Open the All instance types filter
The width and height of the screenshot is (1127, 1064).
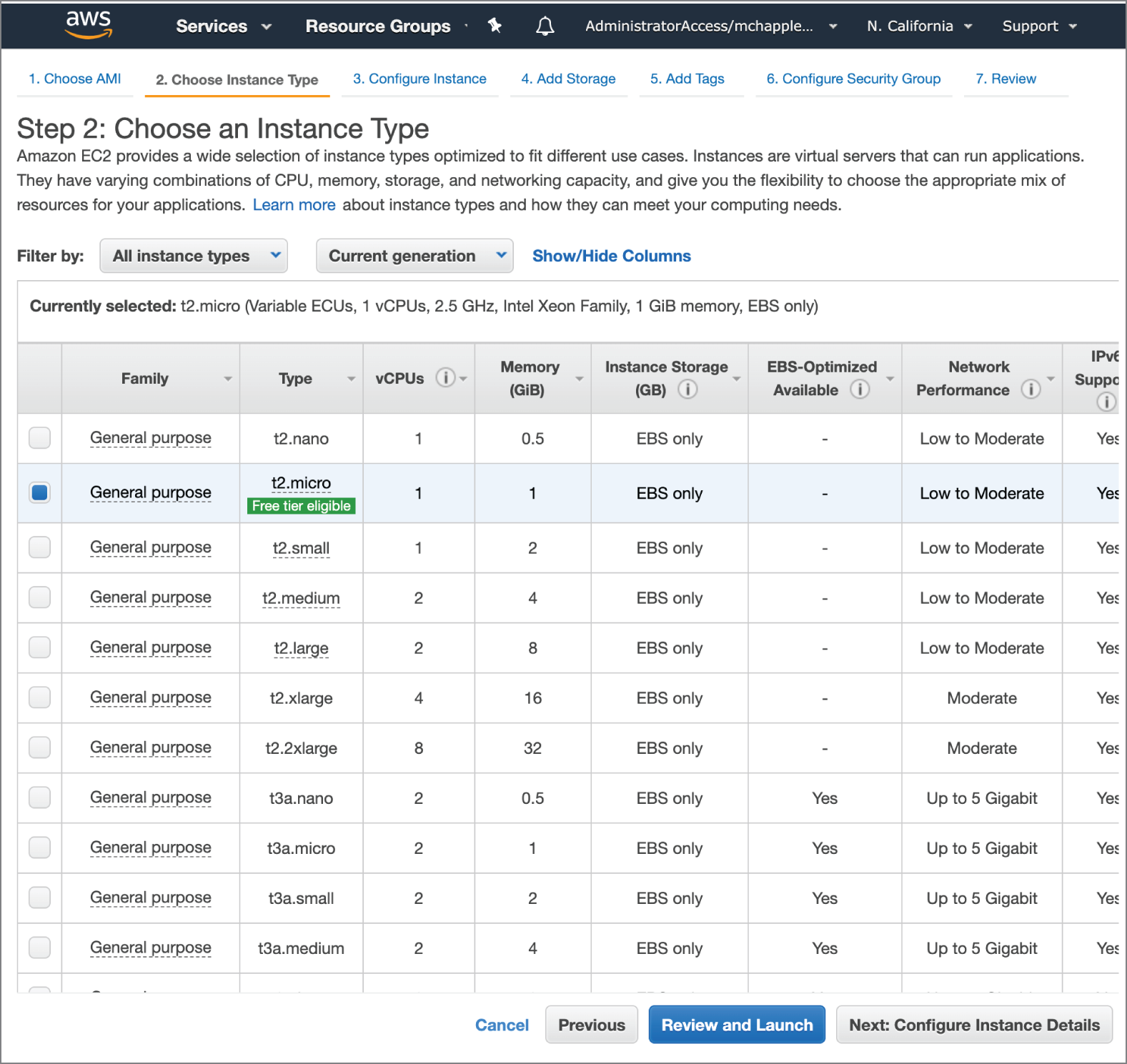click(x=194, y=256)
